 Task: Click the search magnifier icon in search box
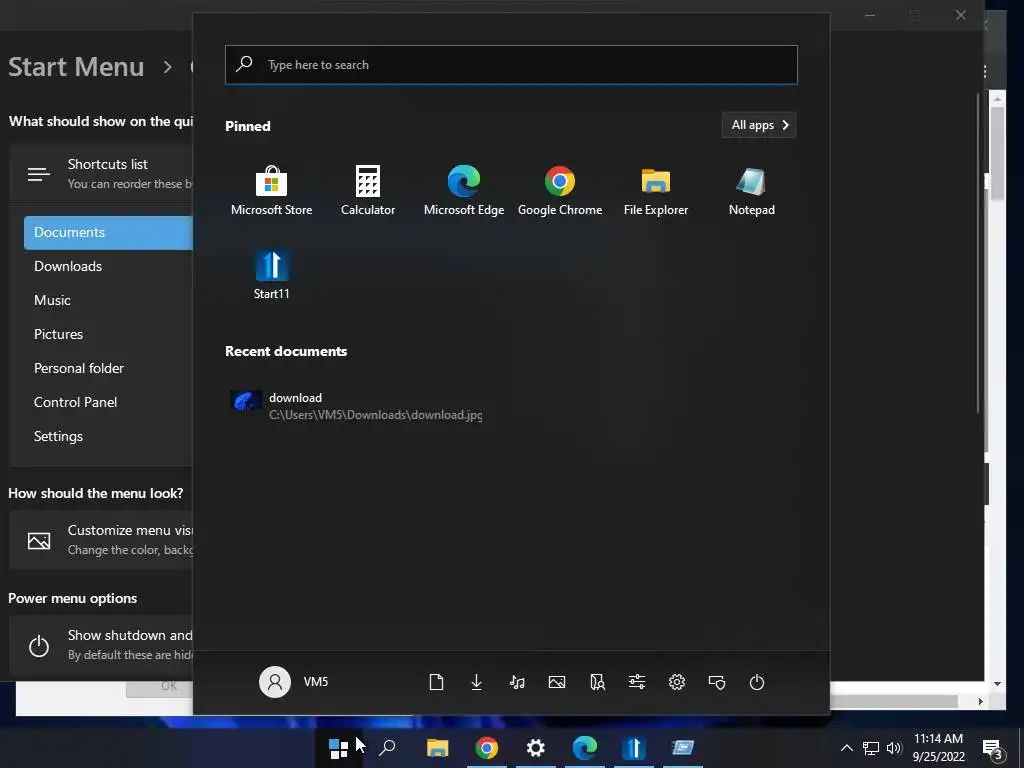[x=244, y=64]
